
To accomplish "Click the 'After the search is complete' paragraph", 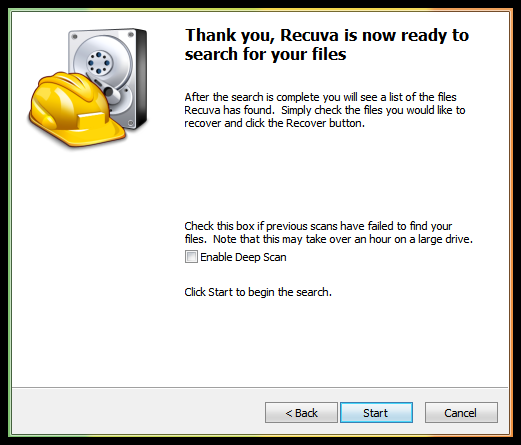I will (x=325, y=110).
